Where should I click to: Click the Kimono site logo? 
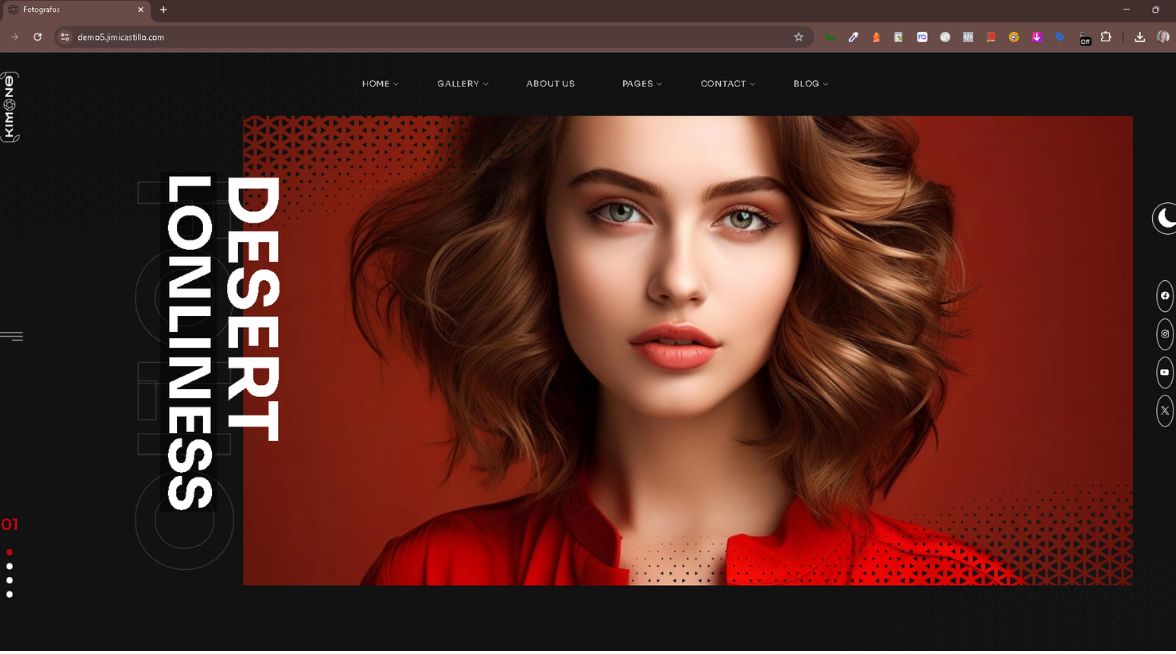pos(10,106)
